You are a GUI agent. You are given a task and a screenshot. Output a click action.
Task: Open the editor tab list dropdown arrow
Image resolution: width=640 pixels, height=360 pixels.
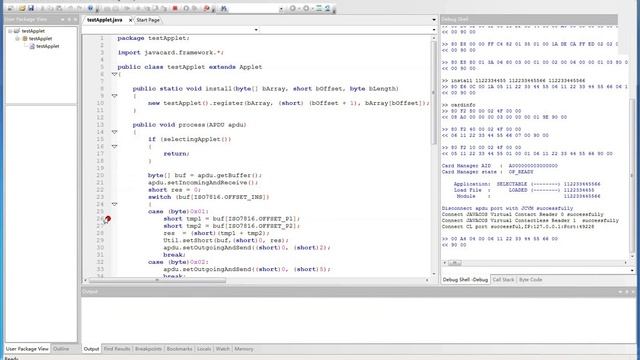click(x=433, y=20)
